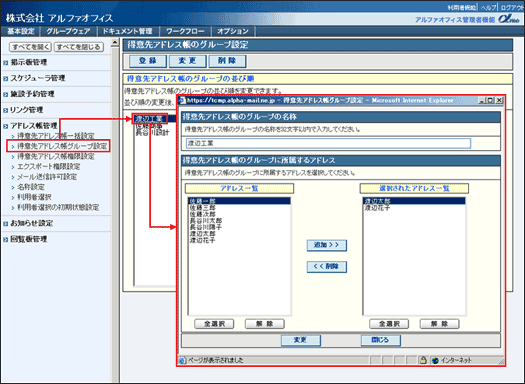Click 解除 under the 選択されたアドレス一覧 list
Image resolution: width=525 pixels, height=384 pixels.
(440, 324)
